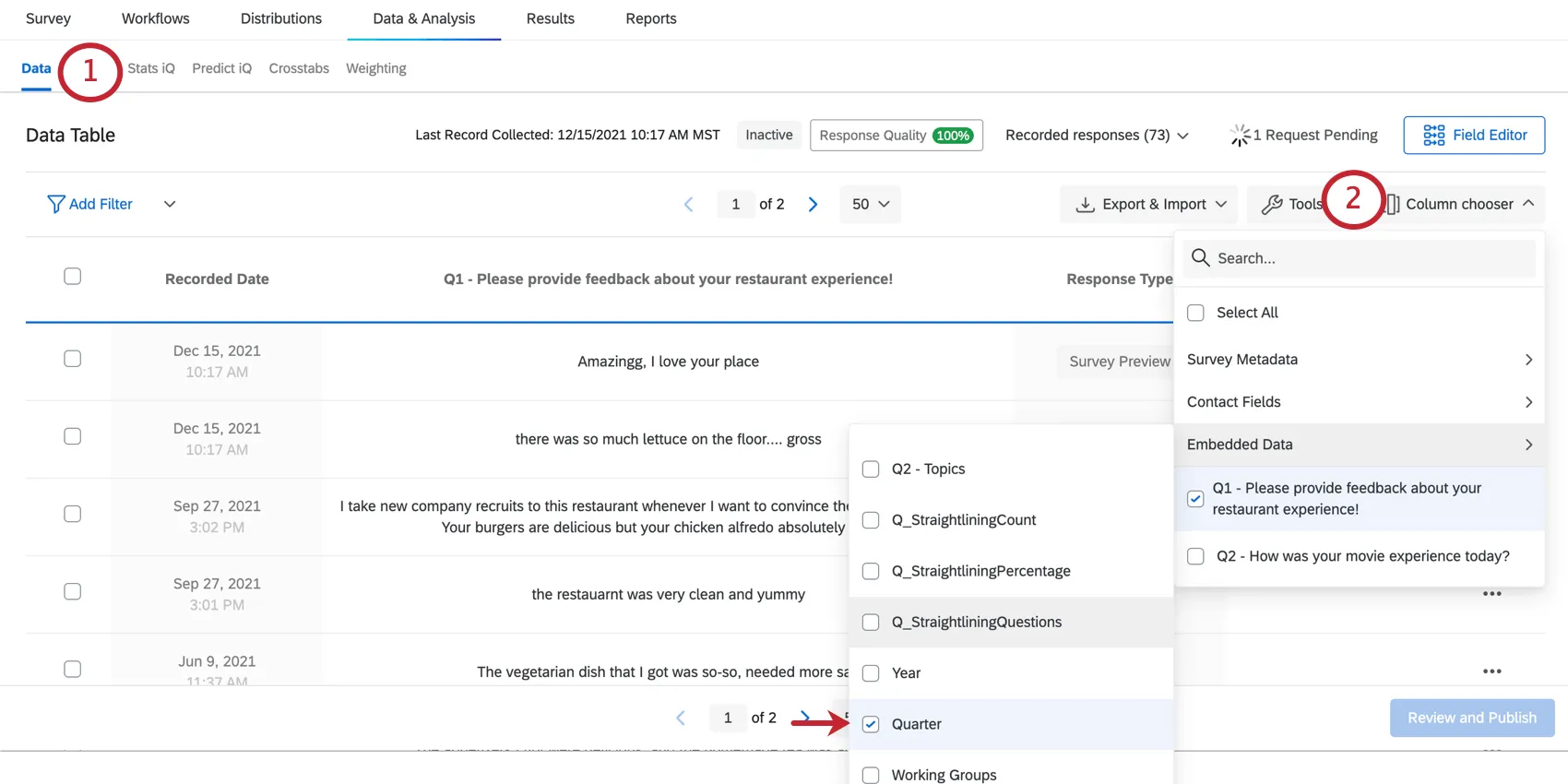
Task: Click the Field Editor button
Action: 1474,135
